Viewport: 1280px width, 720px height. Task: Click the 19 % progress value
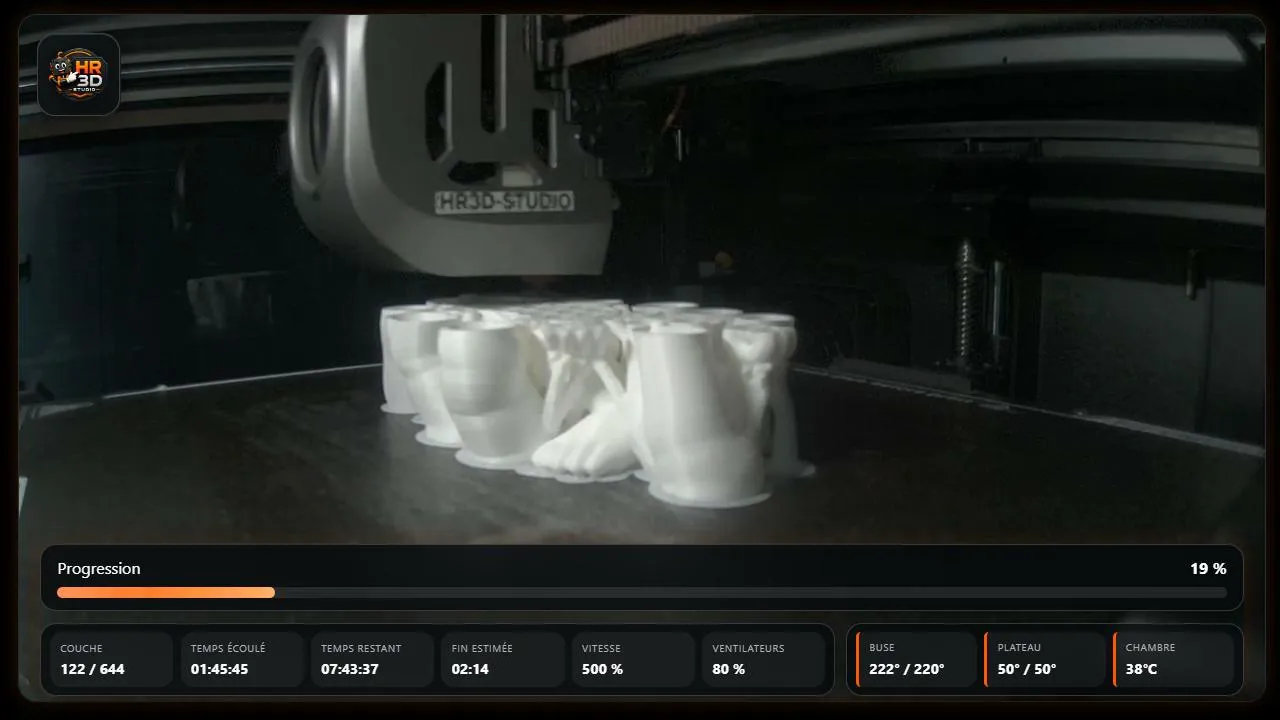[x=1208, y=568]
